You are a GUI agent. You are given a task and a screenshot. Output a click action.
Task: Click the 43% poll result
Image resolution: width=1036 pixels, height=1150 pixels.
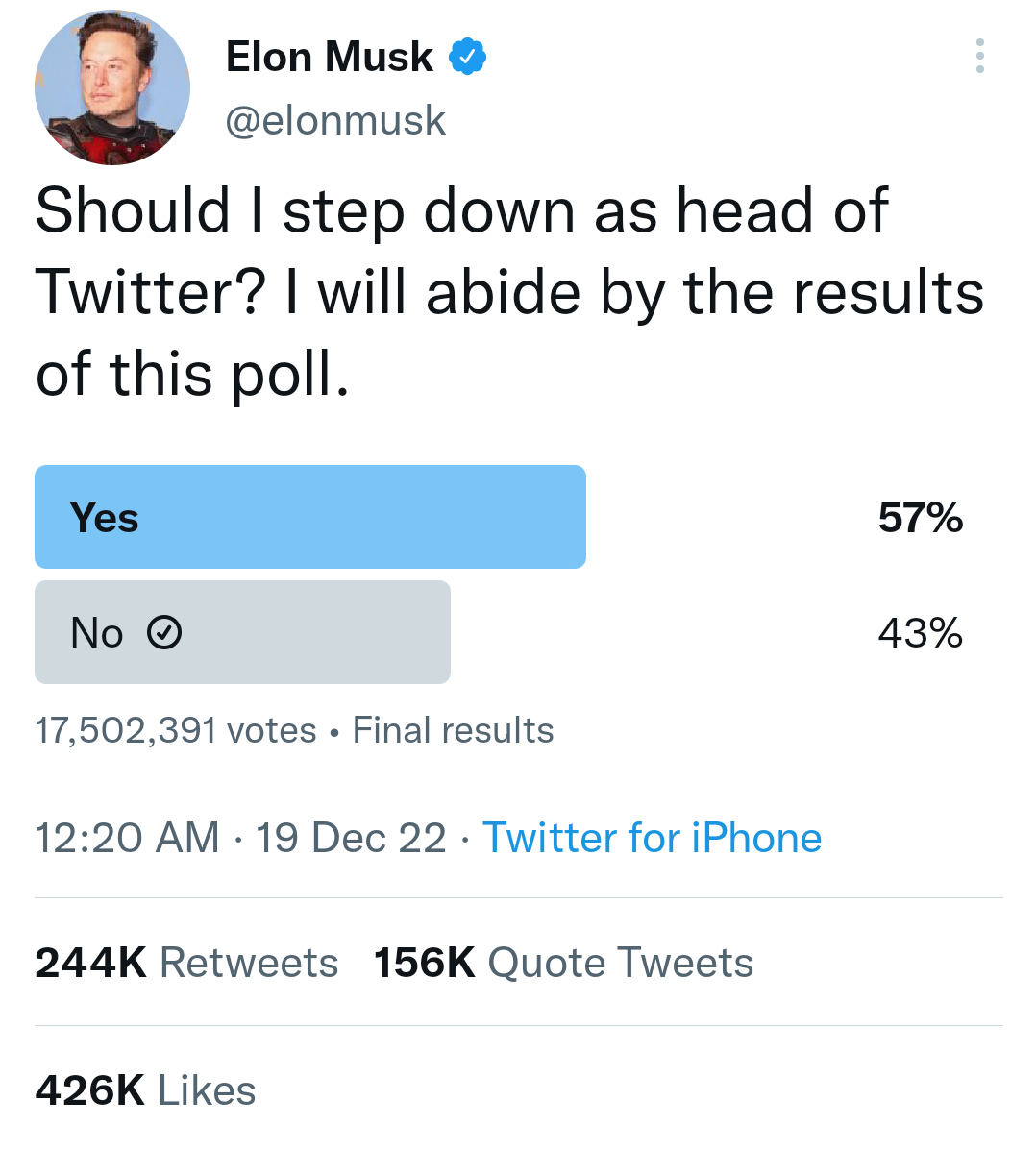pos(920,633)
